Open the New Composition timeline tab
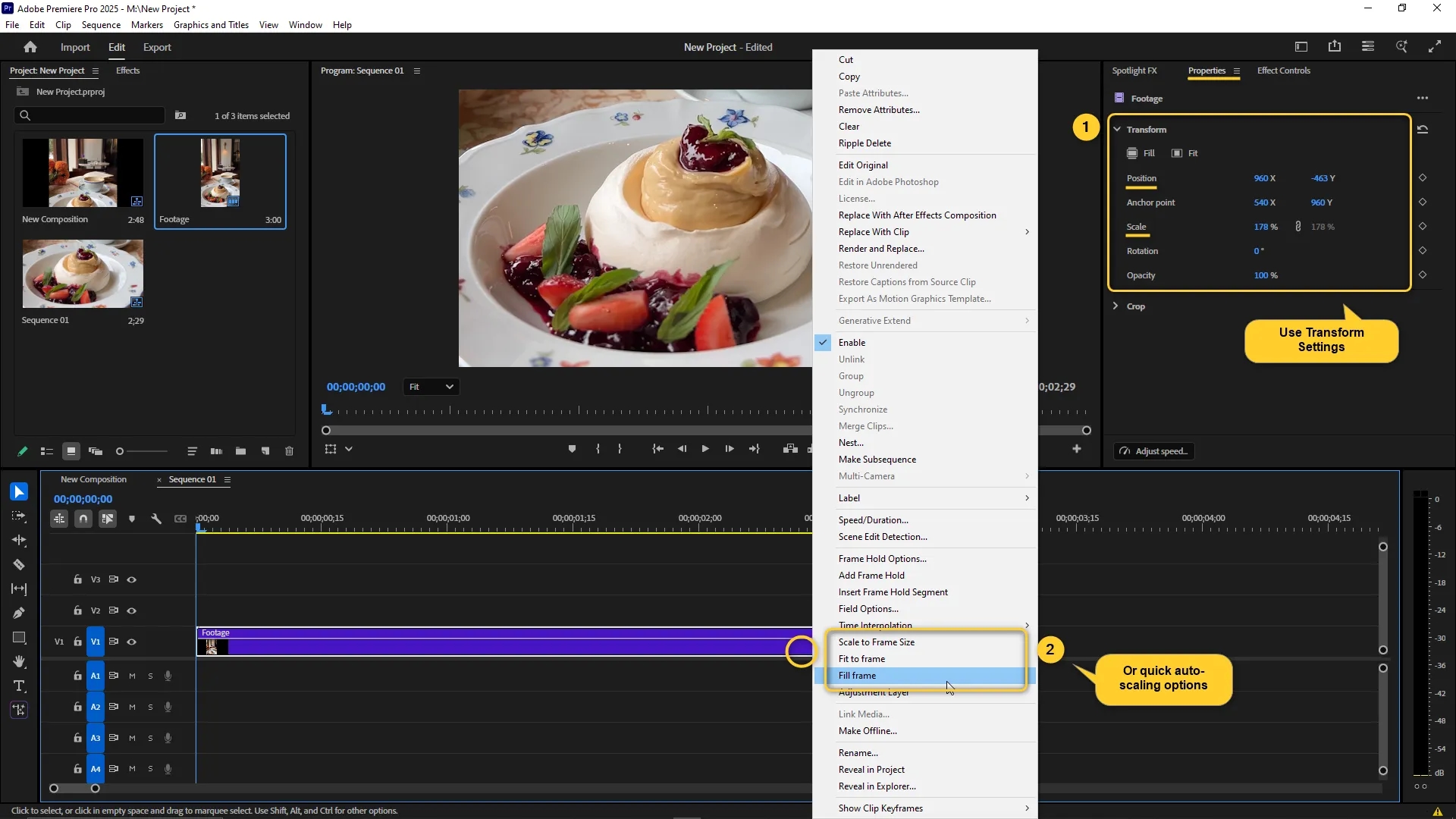Screen dimensions: 1456x819 [x=93, y=479]
